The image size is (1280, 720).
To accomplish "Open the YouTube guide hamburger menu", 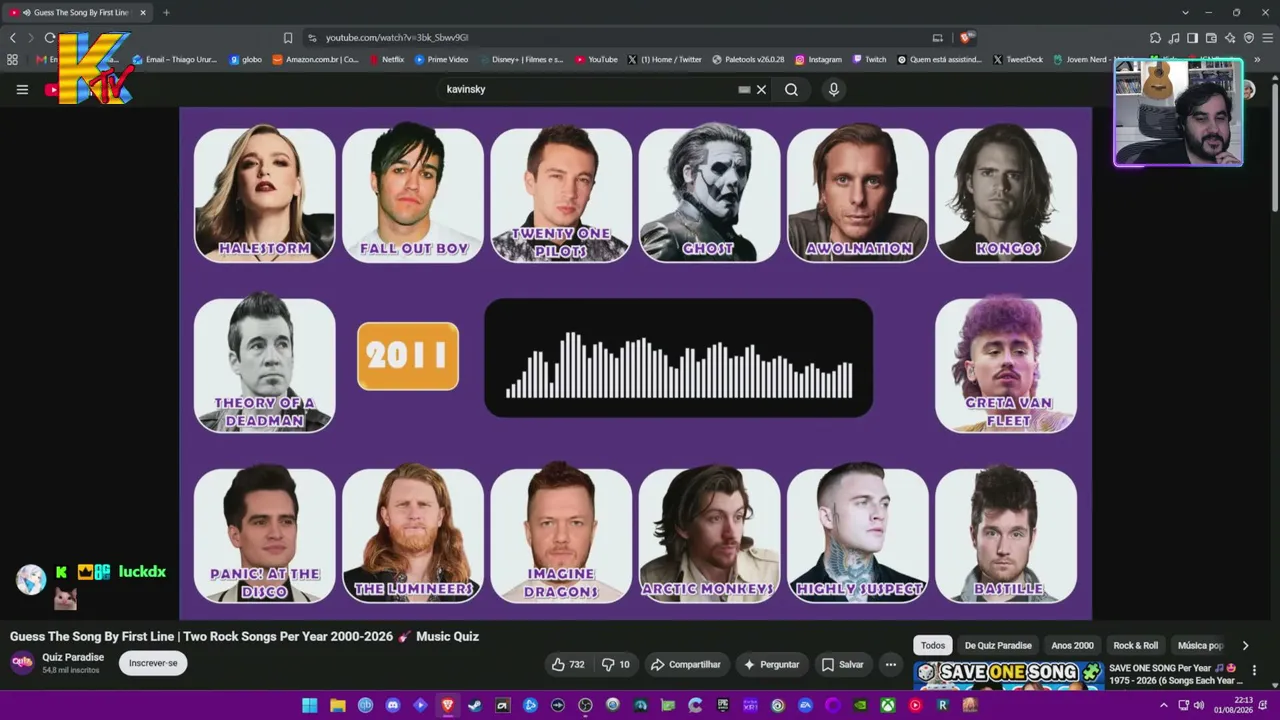I will 22,89.
